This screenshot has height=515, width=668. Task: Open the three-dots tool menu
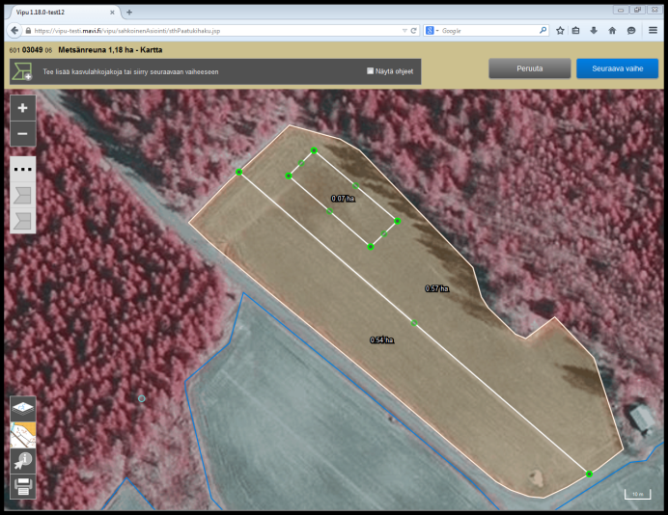[22, 169]
